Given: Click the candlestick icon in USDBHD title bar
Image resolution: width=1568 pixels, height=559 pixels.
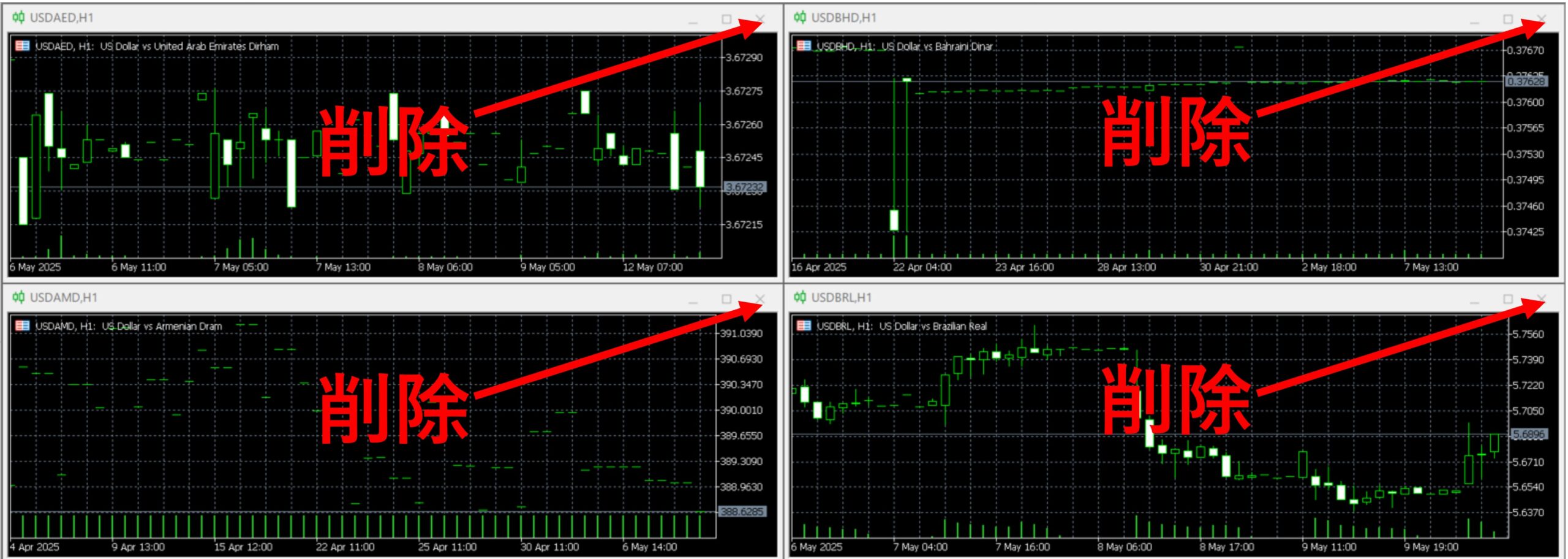Looking at the screenshot, I should (800, 17).
